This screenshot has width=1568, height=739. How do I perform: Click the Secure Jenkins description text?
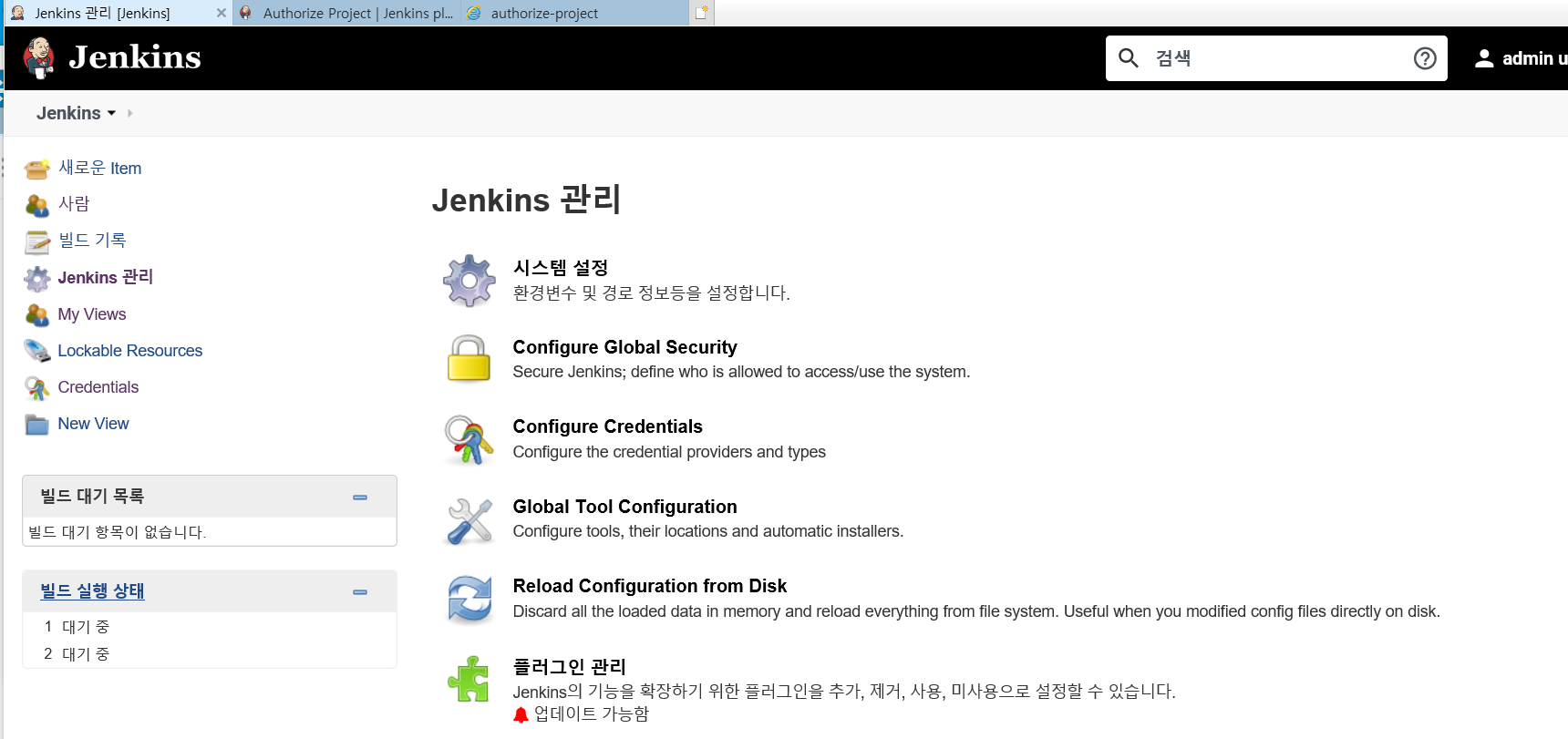(742, 372)
